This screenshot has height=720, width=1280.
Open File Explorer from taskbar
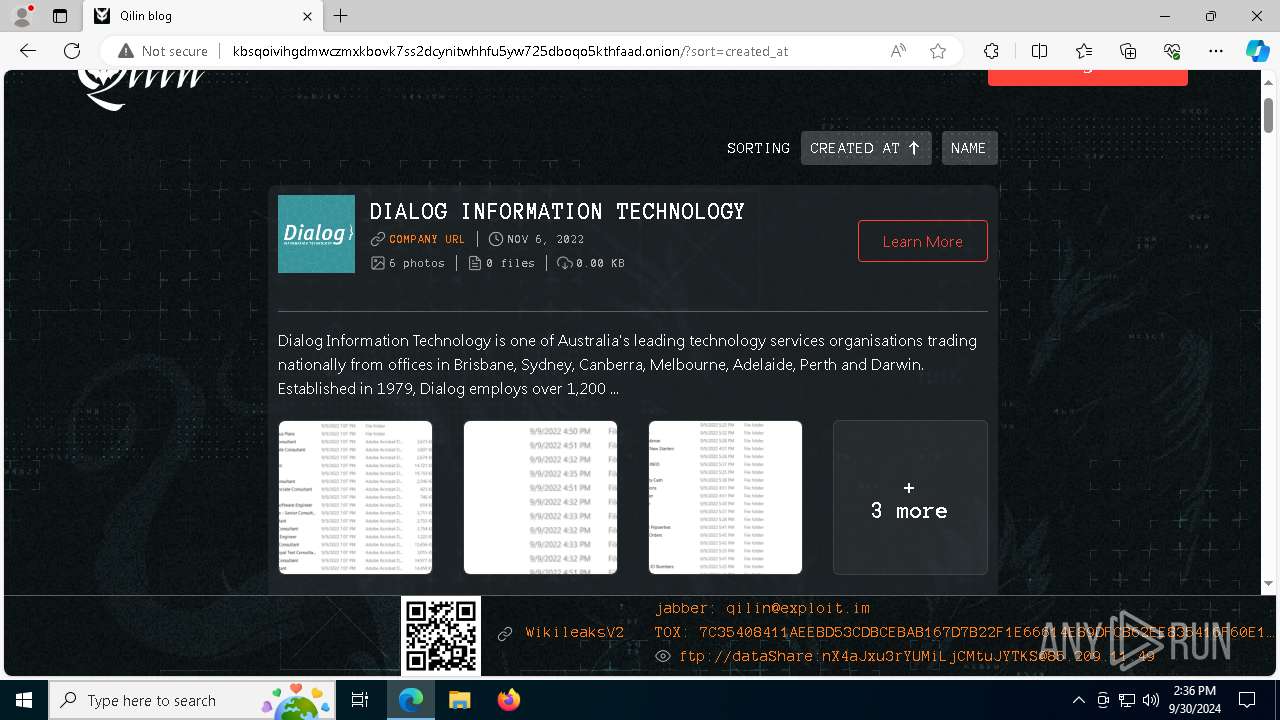459,700
